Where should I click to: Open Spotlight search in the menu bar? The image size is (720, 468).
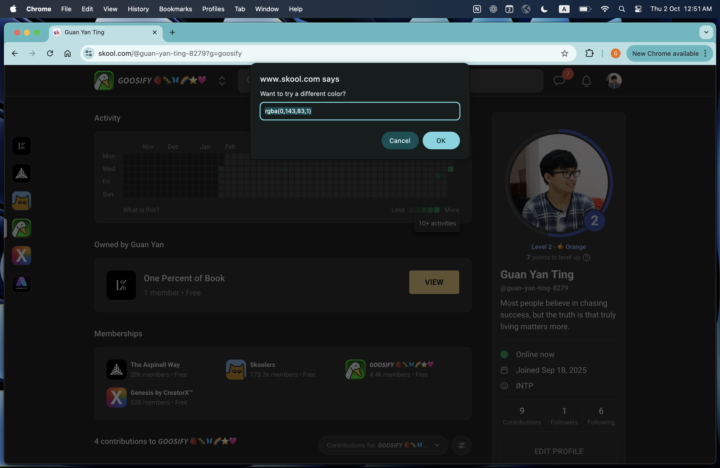click(x=621, y=9)
